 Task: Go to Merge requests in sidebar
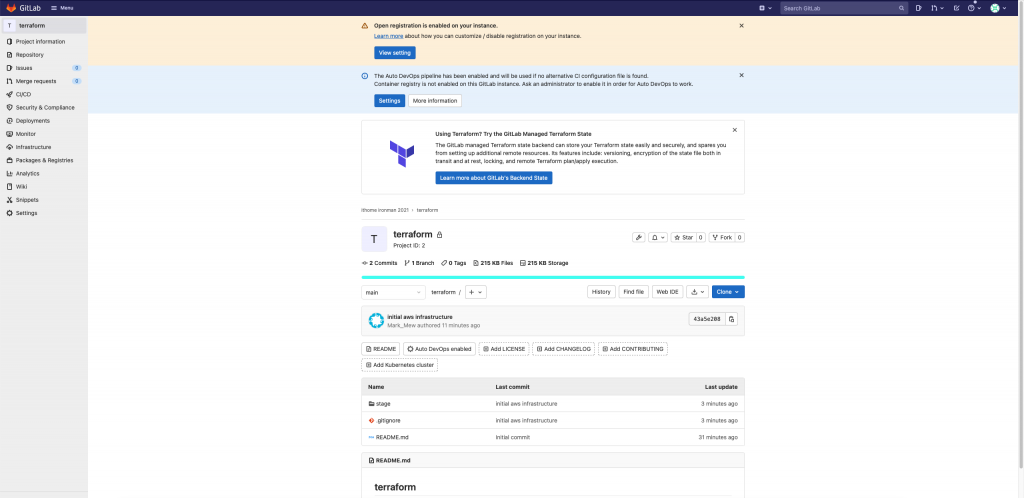tap(36, 81)
